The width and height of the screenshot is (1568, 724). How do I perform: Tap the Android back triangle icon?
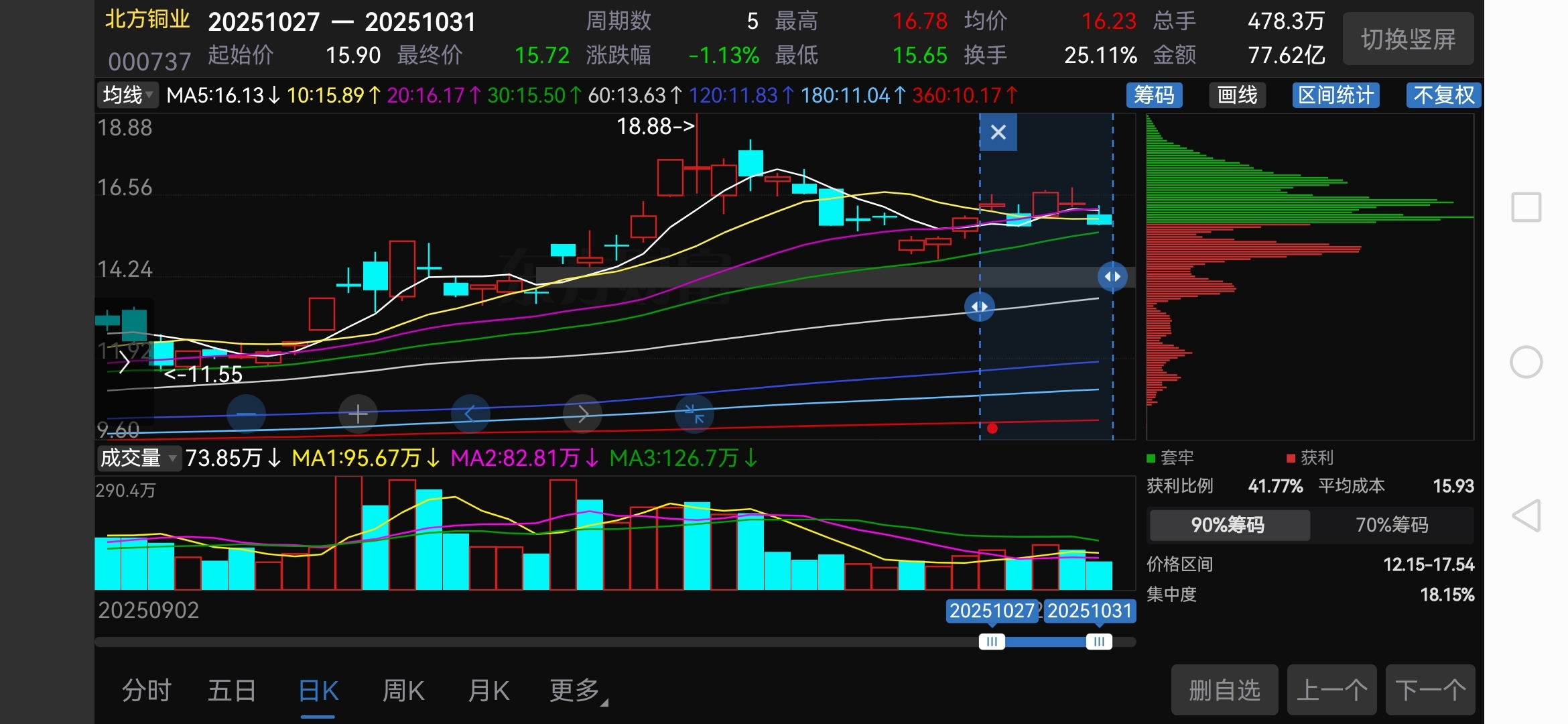[1526, 516]
